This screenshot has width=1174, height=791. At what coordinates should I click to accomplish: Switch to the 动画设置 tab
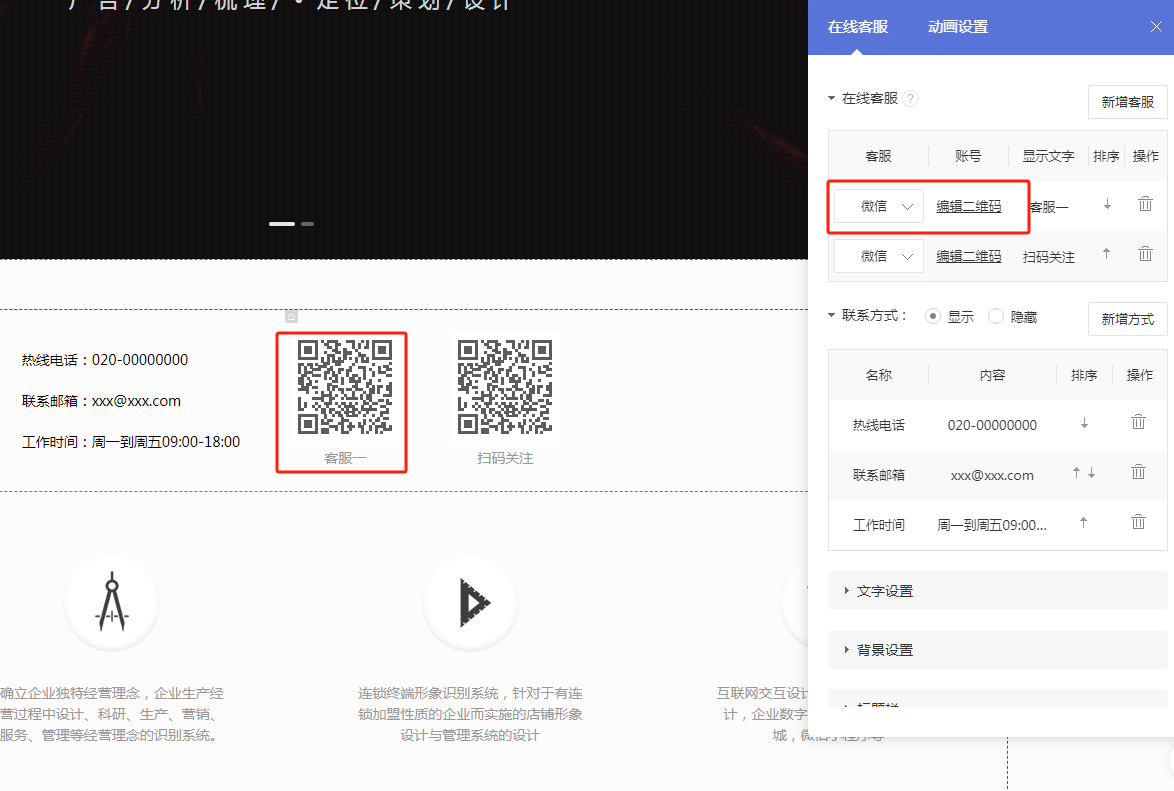[958, 27]
